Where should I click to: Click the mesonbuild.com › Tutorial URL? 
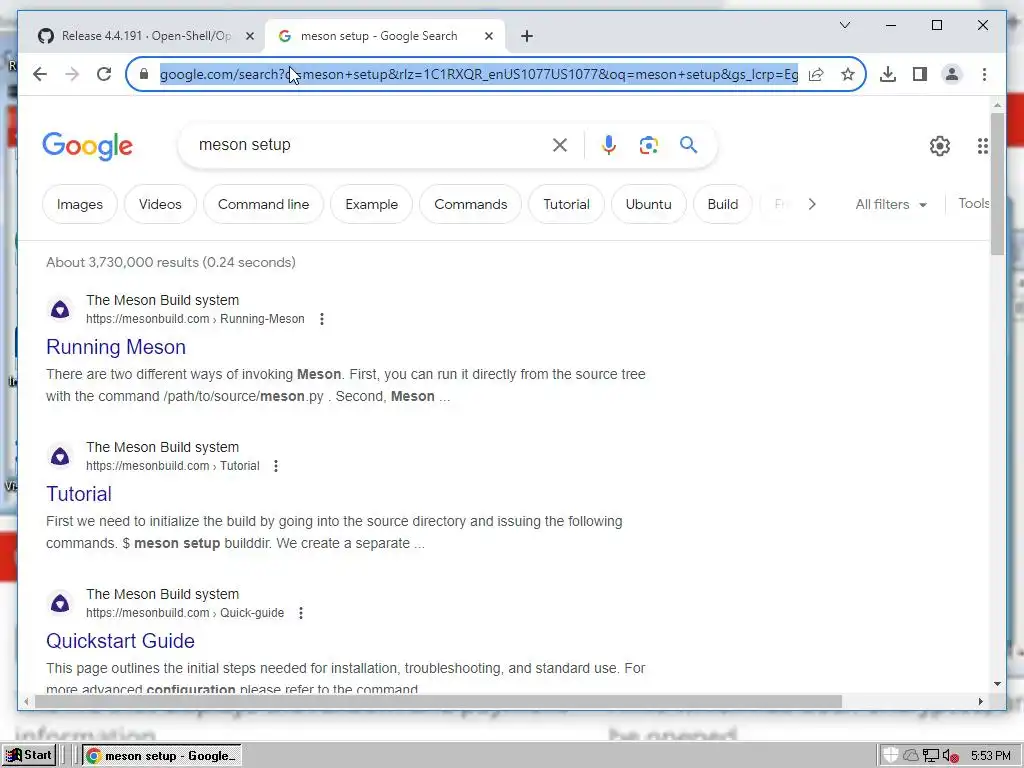tap(172, 466)
